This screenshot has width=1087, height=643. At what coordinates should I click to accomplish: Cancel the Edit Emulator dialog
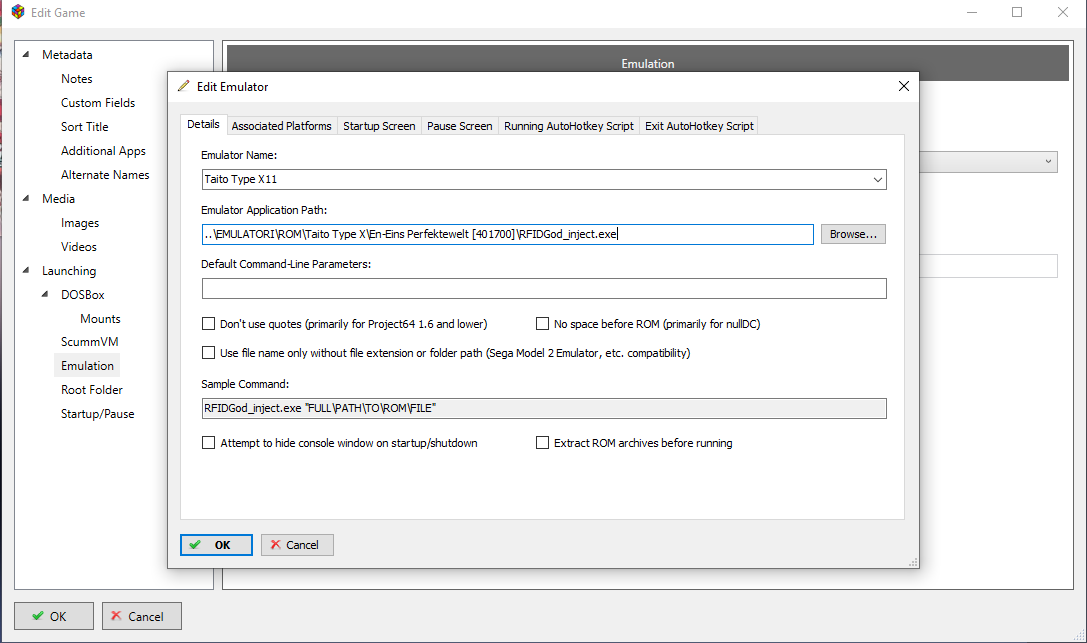tap(297, 545)
